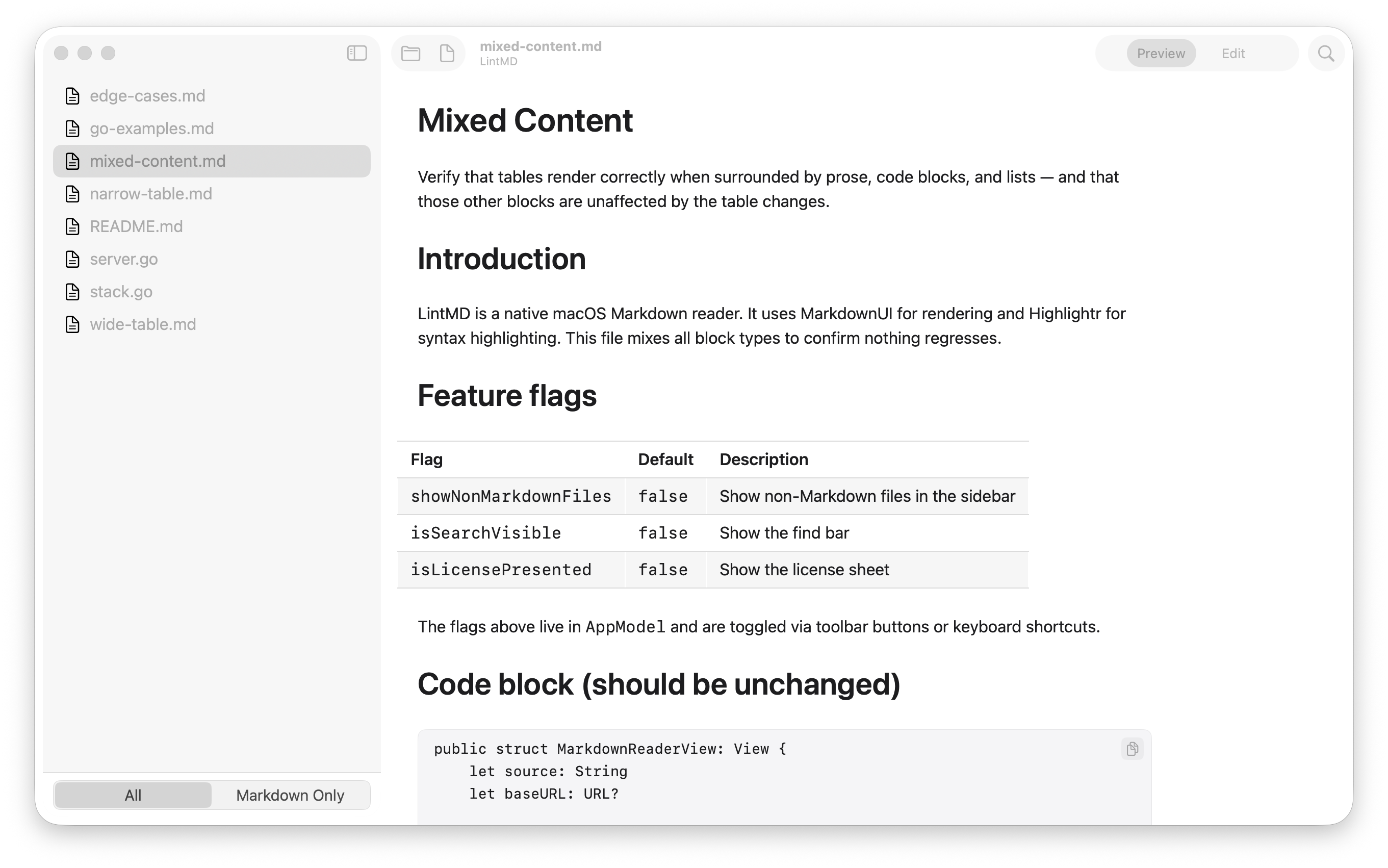The width and height of the screenshot is (1388, 868).
Task: Click the 'let source: String' code line
Action: (548, 771)
